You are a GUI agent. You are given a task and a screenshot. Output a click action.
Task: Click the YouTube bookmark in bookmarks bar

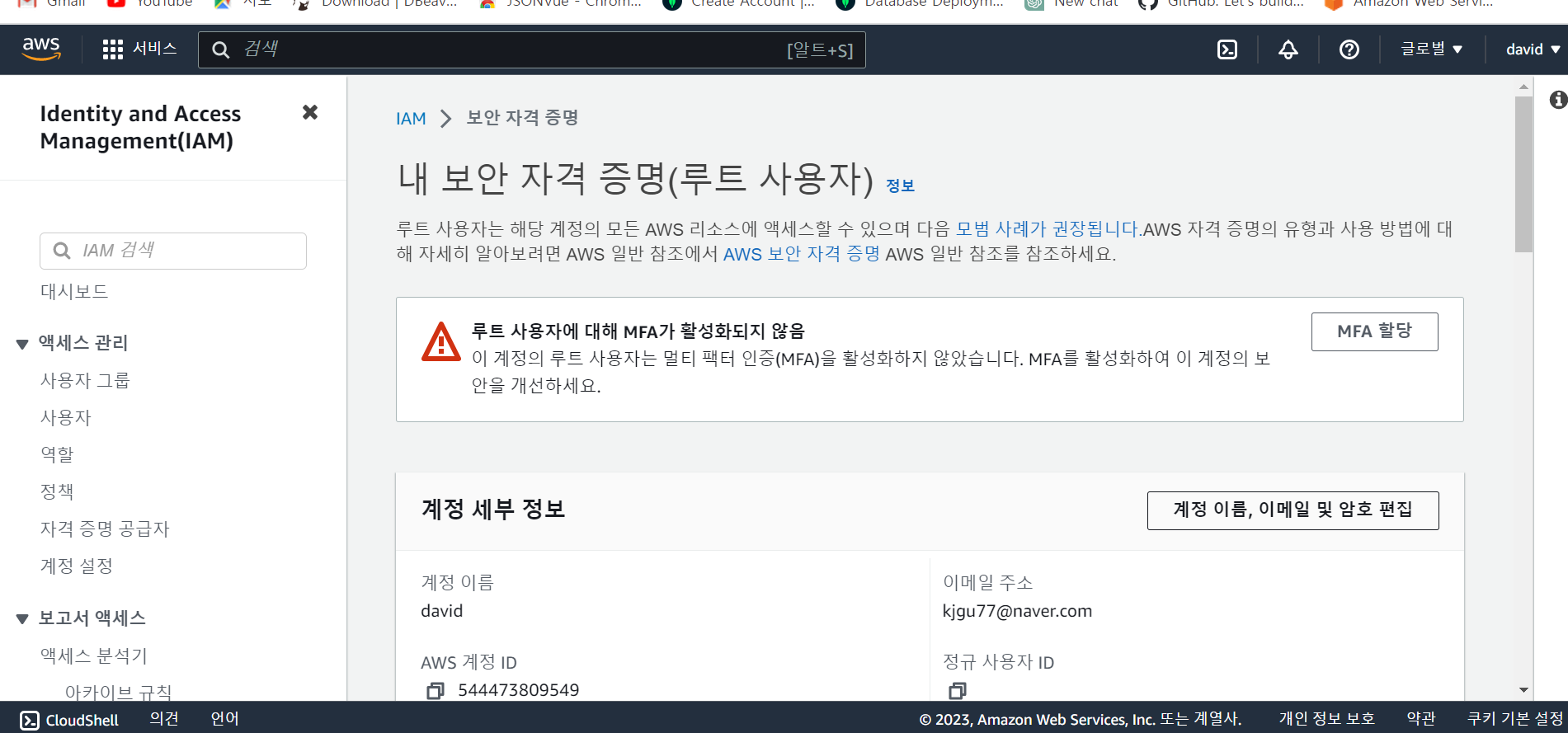[x=149, y=4]
